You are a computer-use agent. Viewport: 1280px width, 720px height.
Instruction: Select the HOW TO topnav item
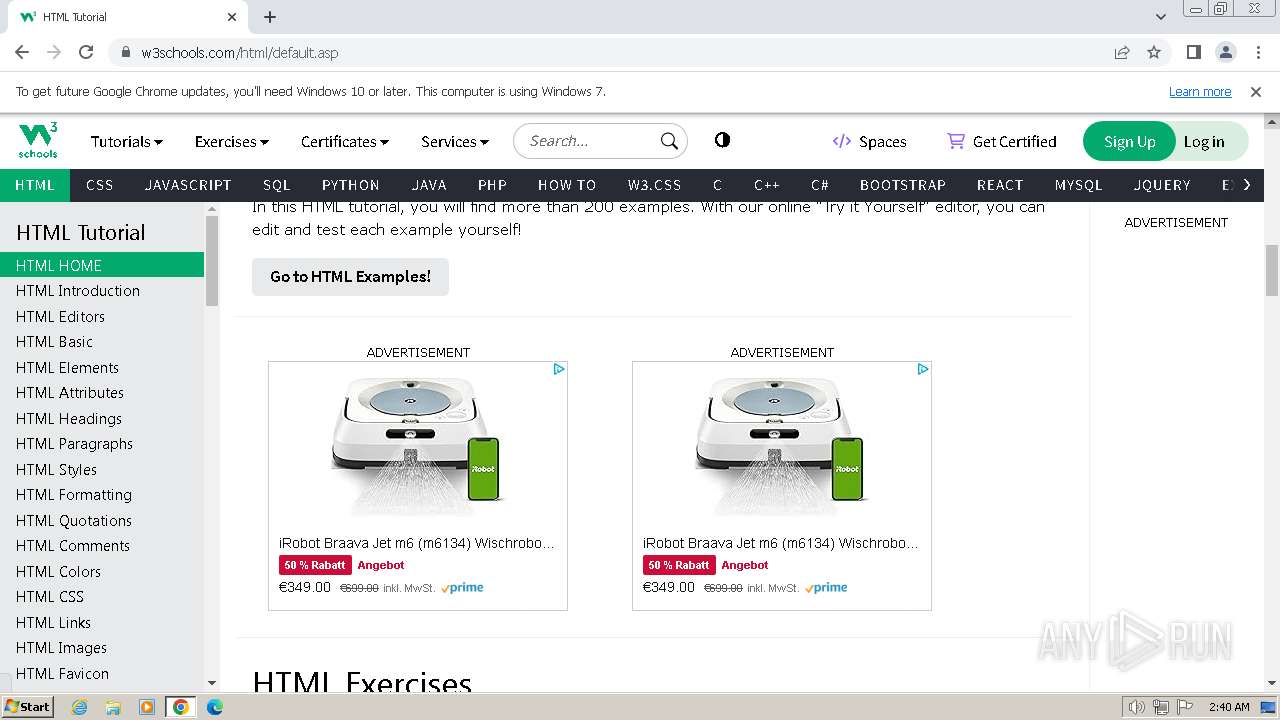point(567,185)
